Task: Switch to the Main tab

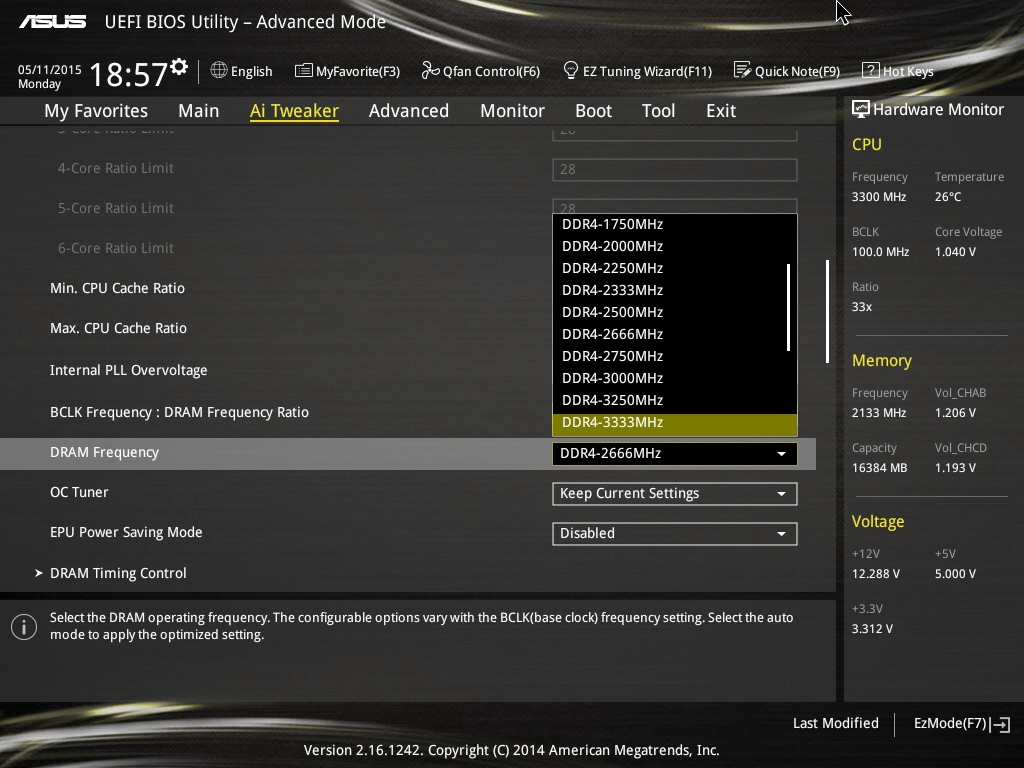Action: [199, 111]
